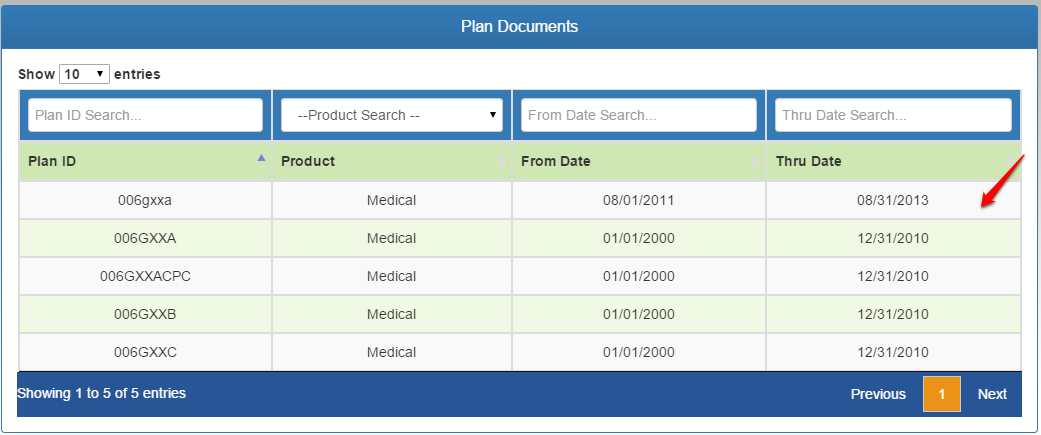
Task: Click the Product column sort icon
Action: pos(503,161)
